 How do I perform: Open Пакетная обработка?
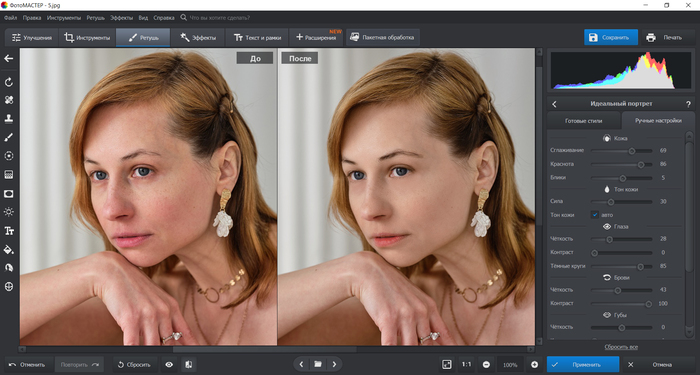coord(383,38)
